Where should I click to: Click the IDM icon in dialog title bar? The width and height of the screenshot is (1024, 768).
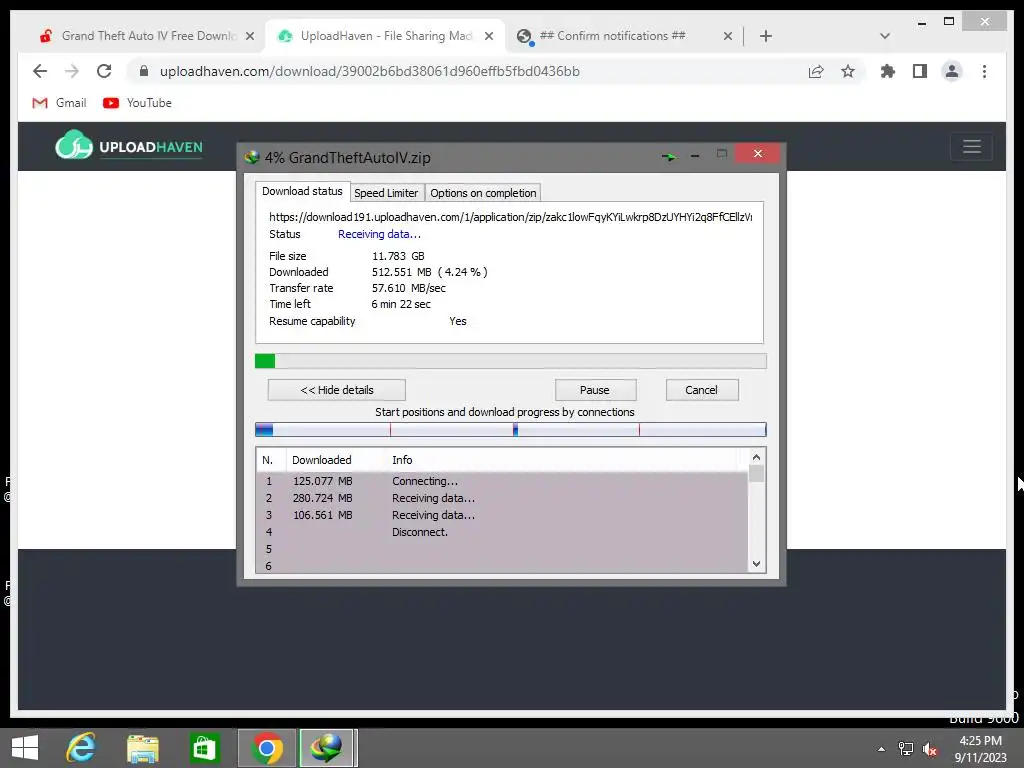(x=252, y=157)
